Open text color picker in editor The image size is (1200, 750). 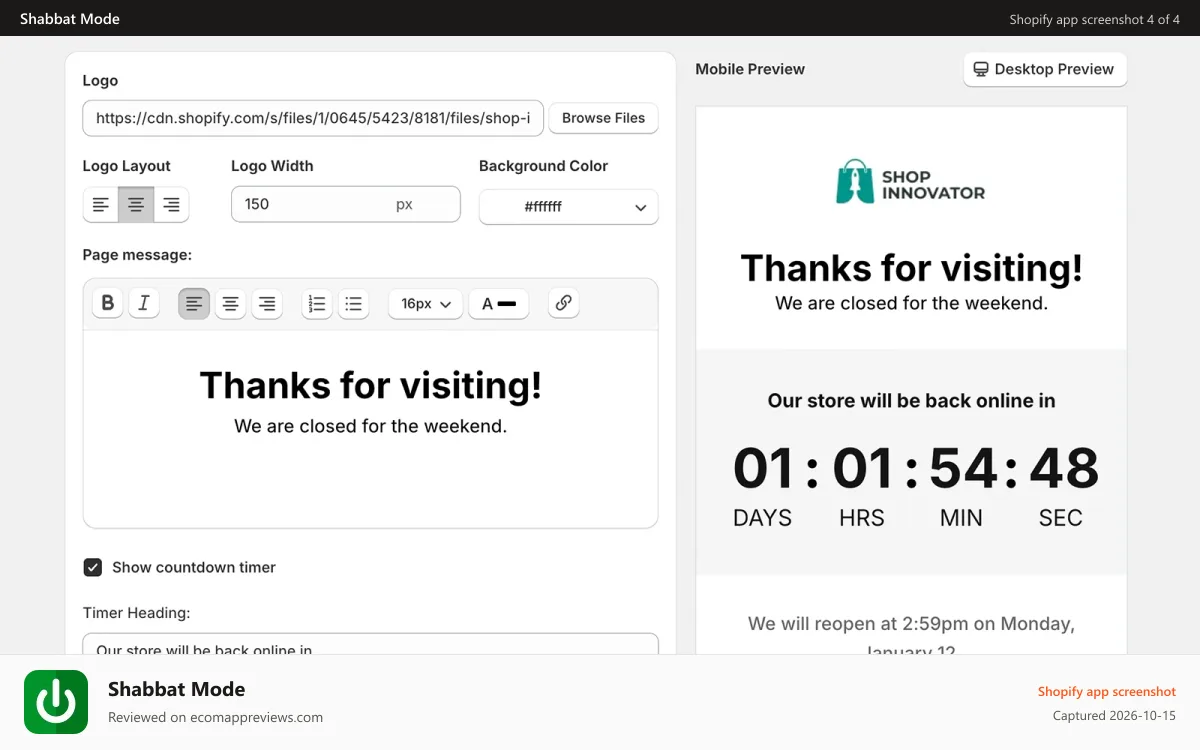point(499,303)
